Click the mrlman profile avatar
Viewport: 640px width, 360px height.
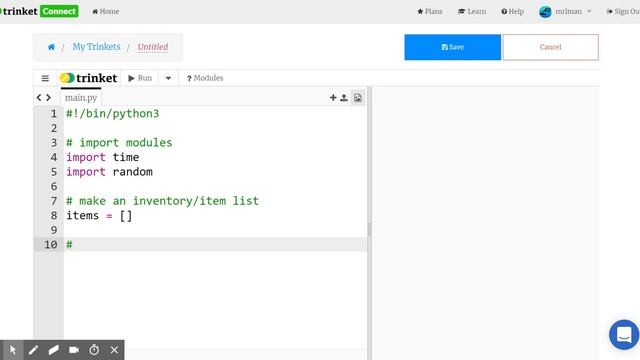pyautogui.click(x=545, y=11)
